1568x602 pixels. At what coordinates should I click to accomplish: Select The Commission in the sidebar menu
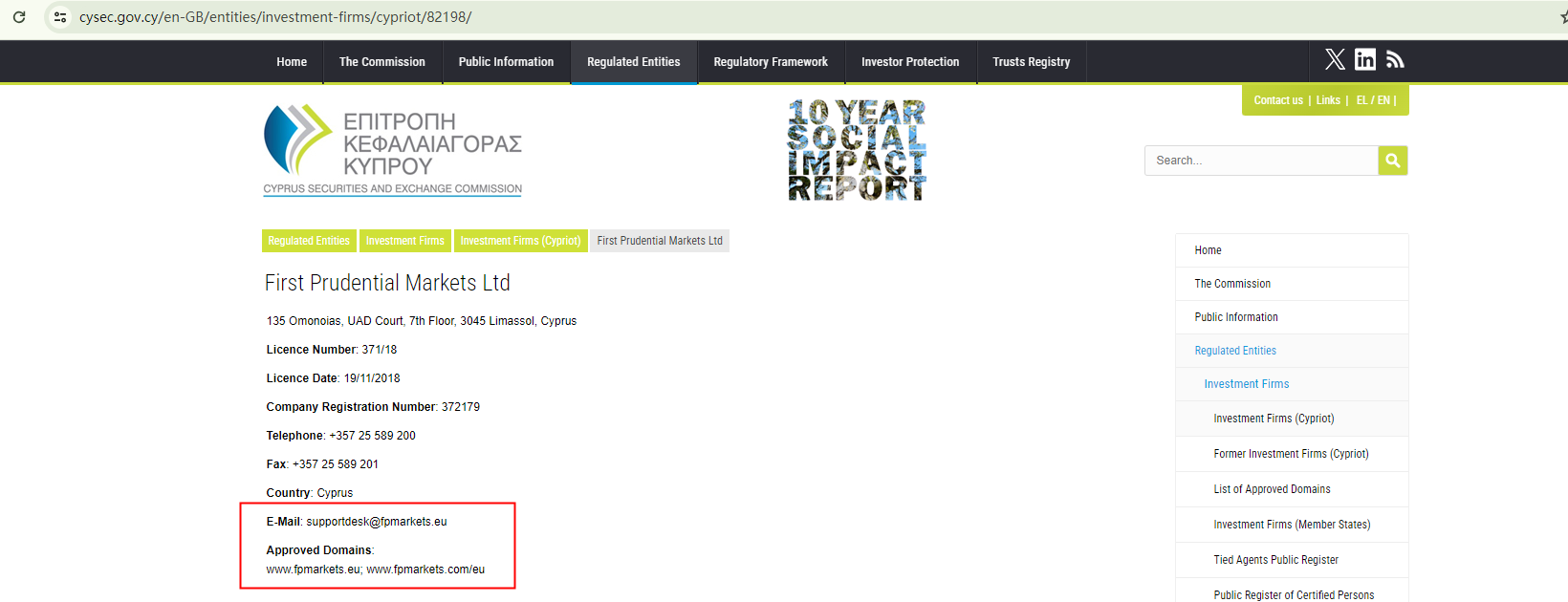(1292, 284)
